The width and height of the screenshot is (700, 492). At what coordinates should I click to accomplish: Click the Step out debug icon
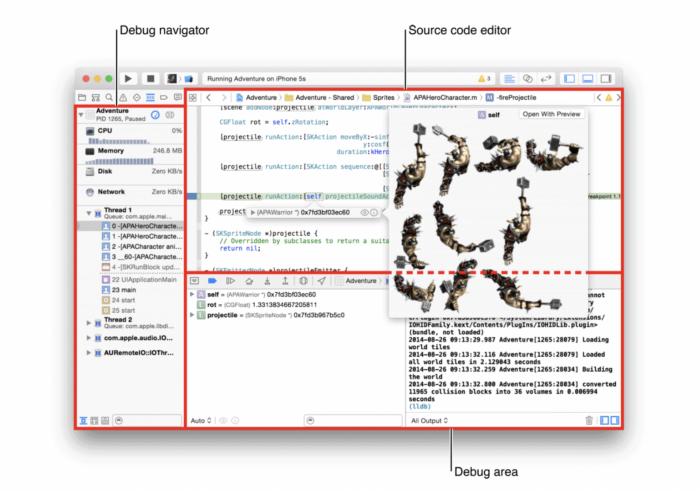click(285, 281)
